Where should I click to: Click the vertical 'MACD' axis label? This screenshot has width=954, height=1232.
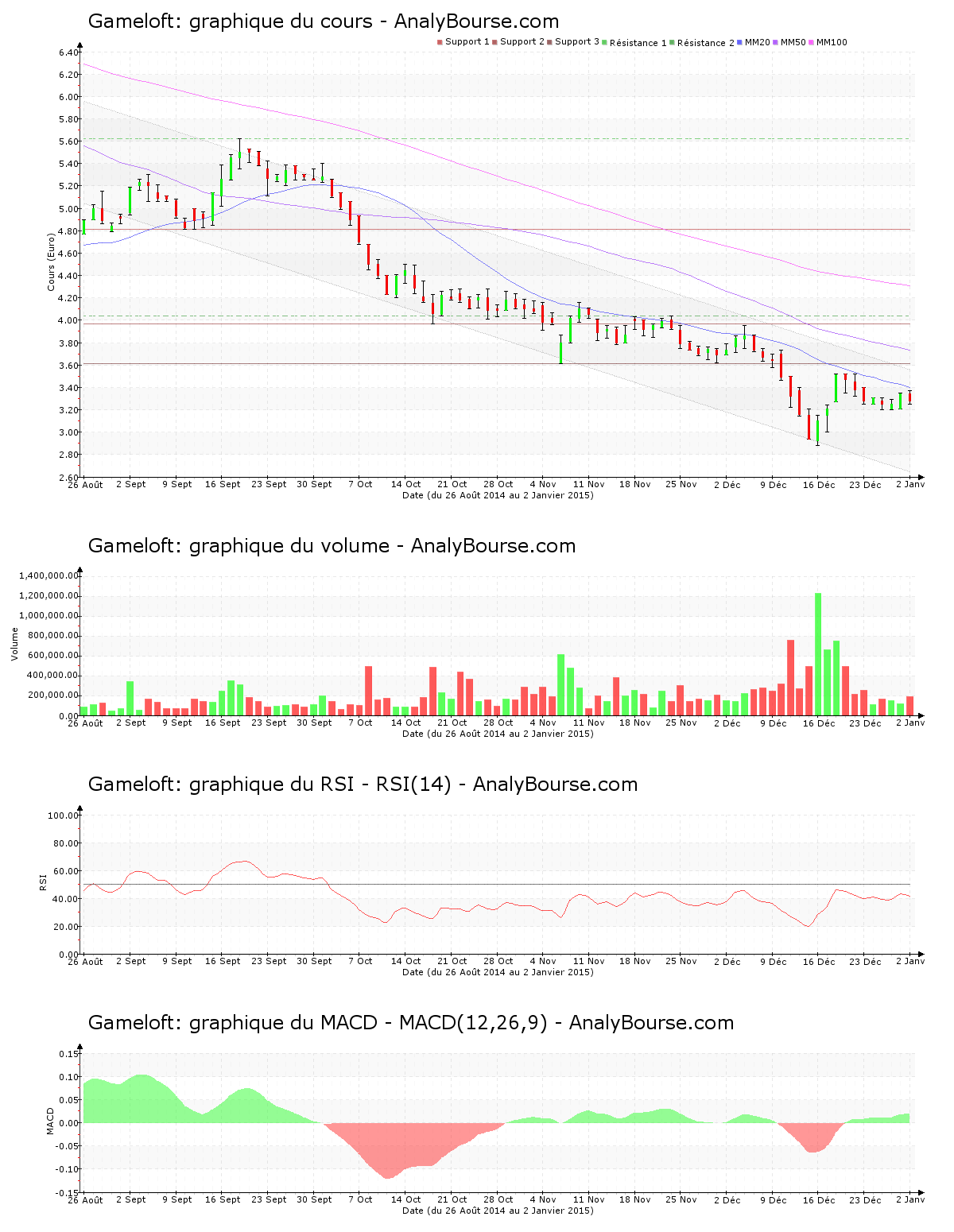click(51, 1121)
